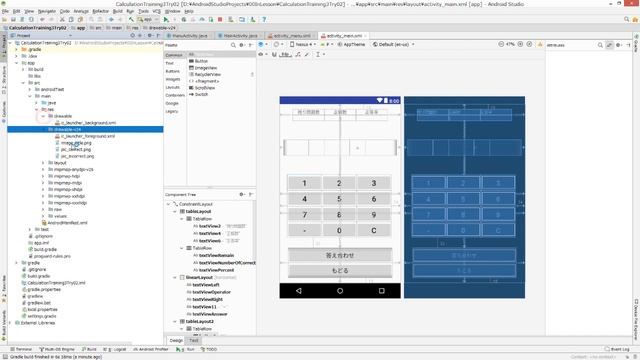Screen dimensions: 640x360
Task: Click the Clear All Constraints icon
Action: click(x=298, y=54)
